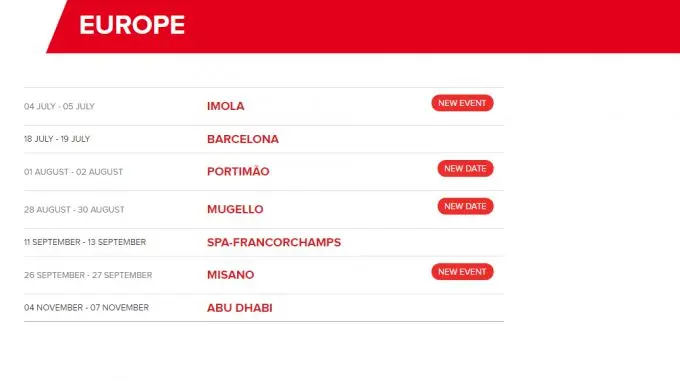The image size is (680, 382).
Task: Click the 18 July - 19 July date
Action: (57, 139)
